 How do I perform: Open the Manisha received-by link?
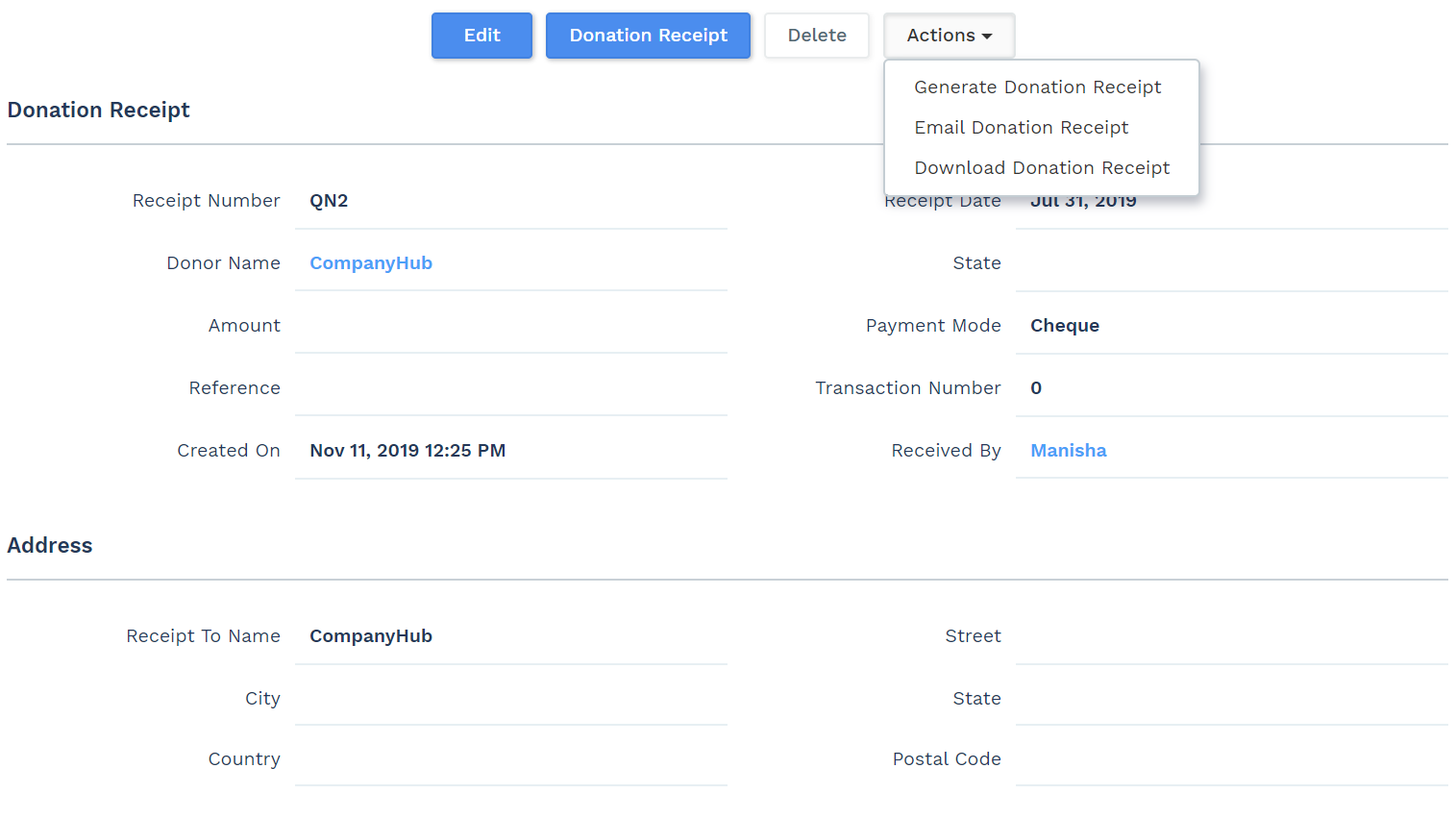click(x=1068, y=451)
